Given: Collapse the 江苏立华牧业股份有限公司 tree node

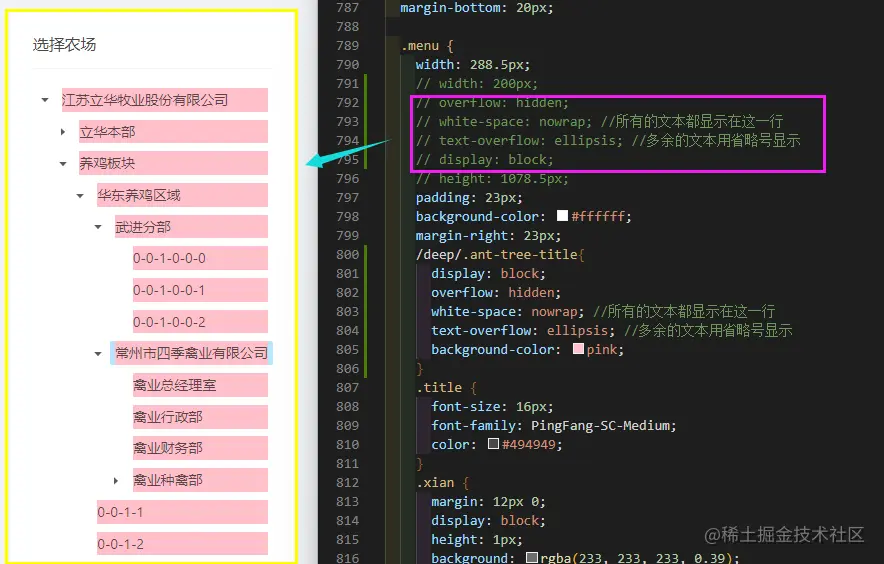Looking at the screenshot, I should pyautogui.click(x=45, y=100).
